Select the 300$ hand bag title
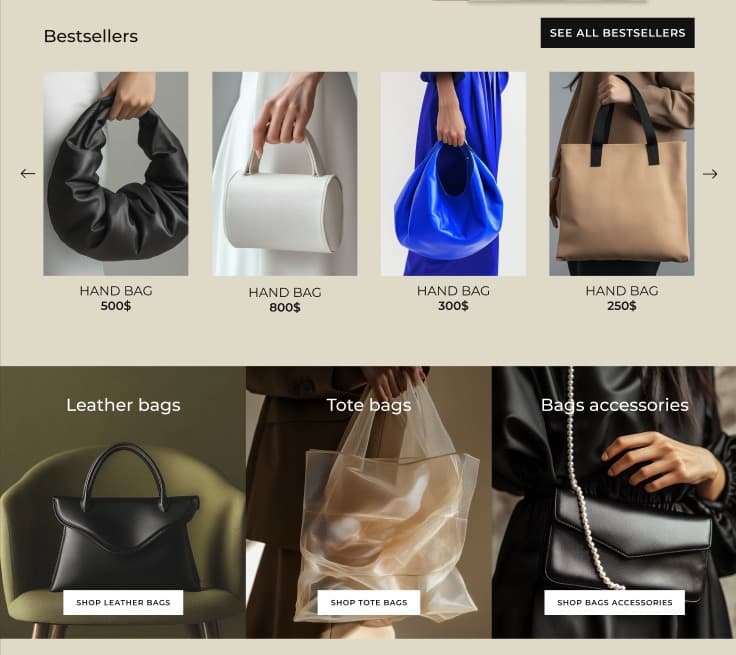The width and height of the screenshot is (736, 655). click(x=453, y=291)
